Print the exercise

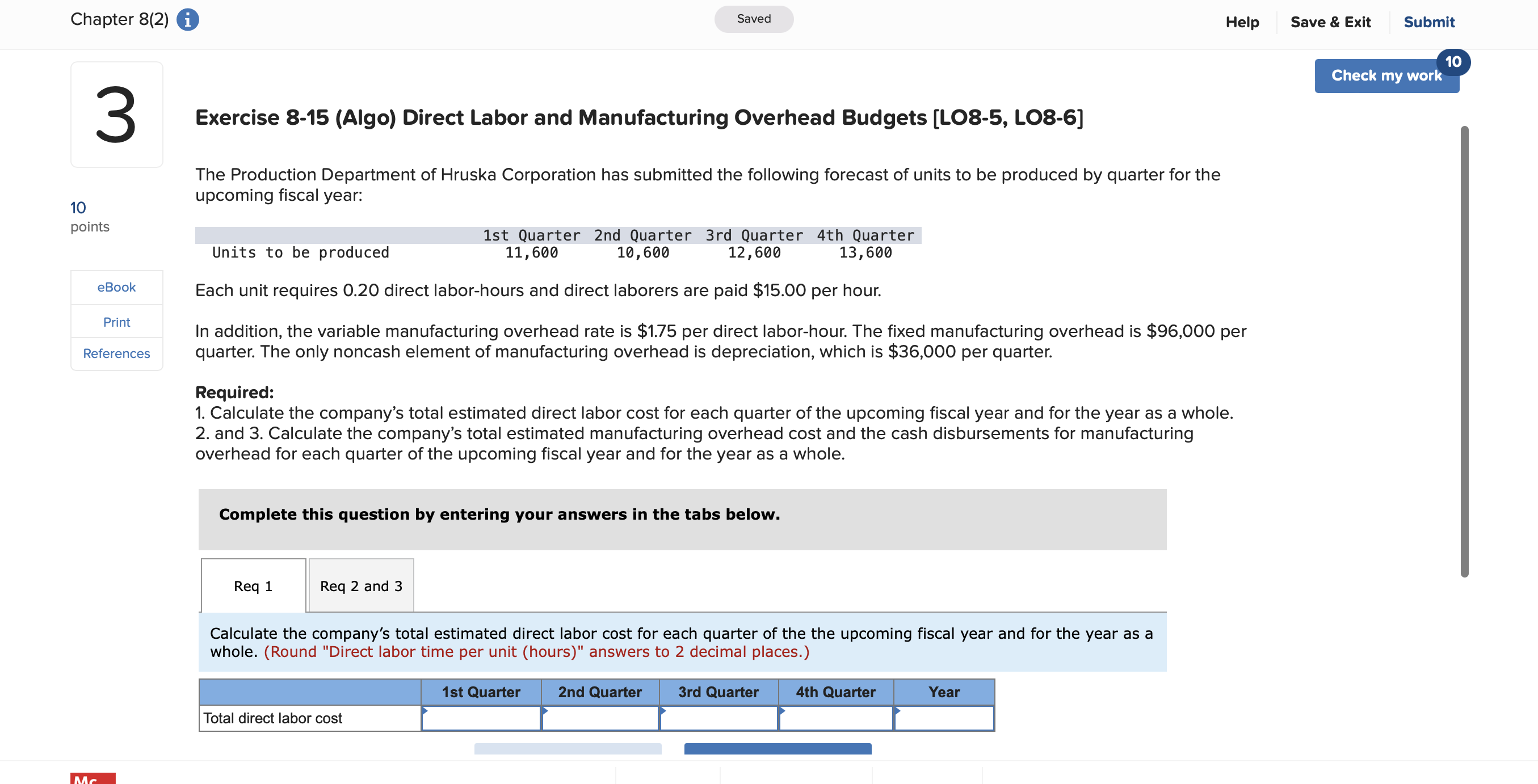[x=116, y=322]
